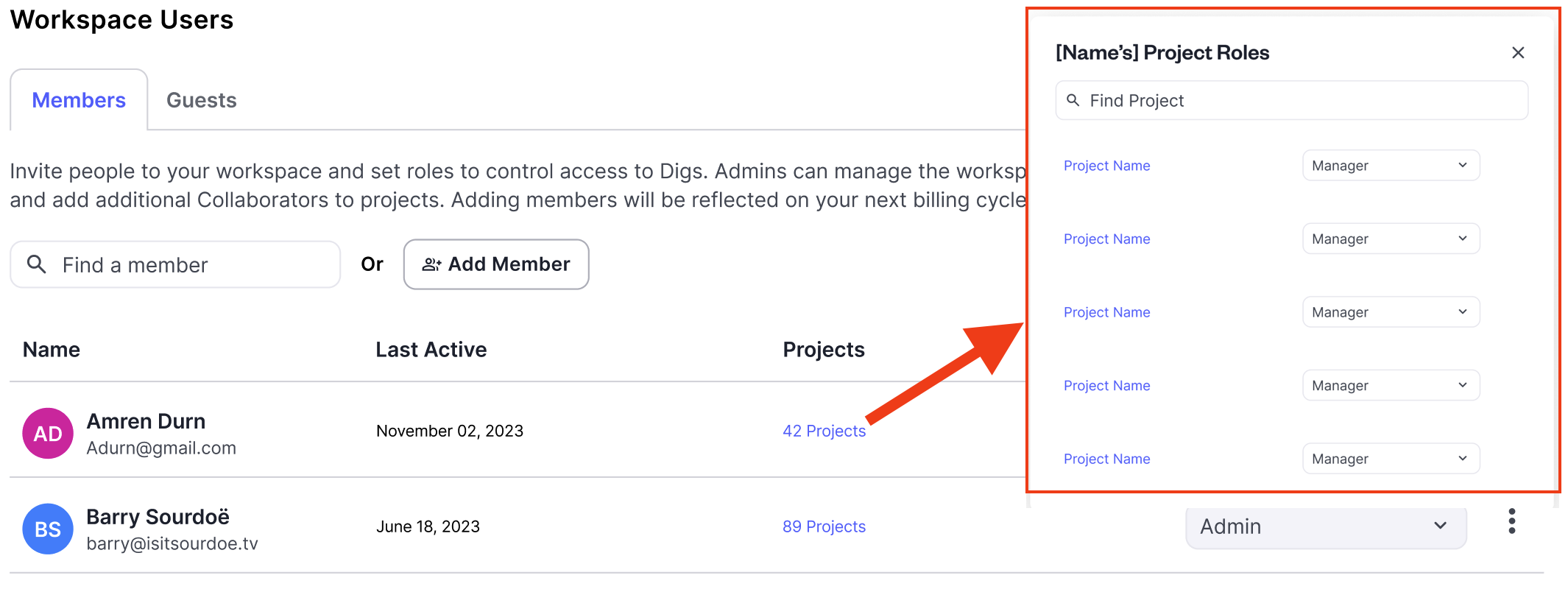Switch to the Guests tab
The width and height of the screenshot is (1568, 592).
coord(201,100)
